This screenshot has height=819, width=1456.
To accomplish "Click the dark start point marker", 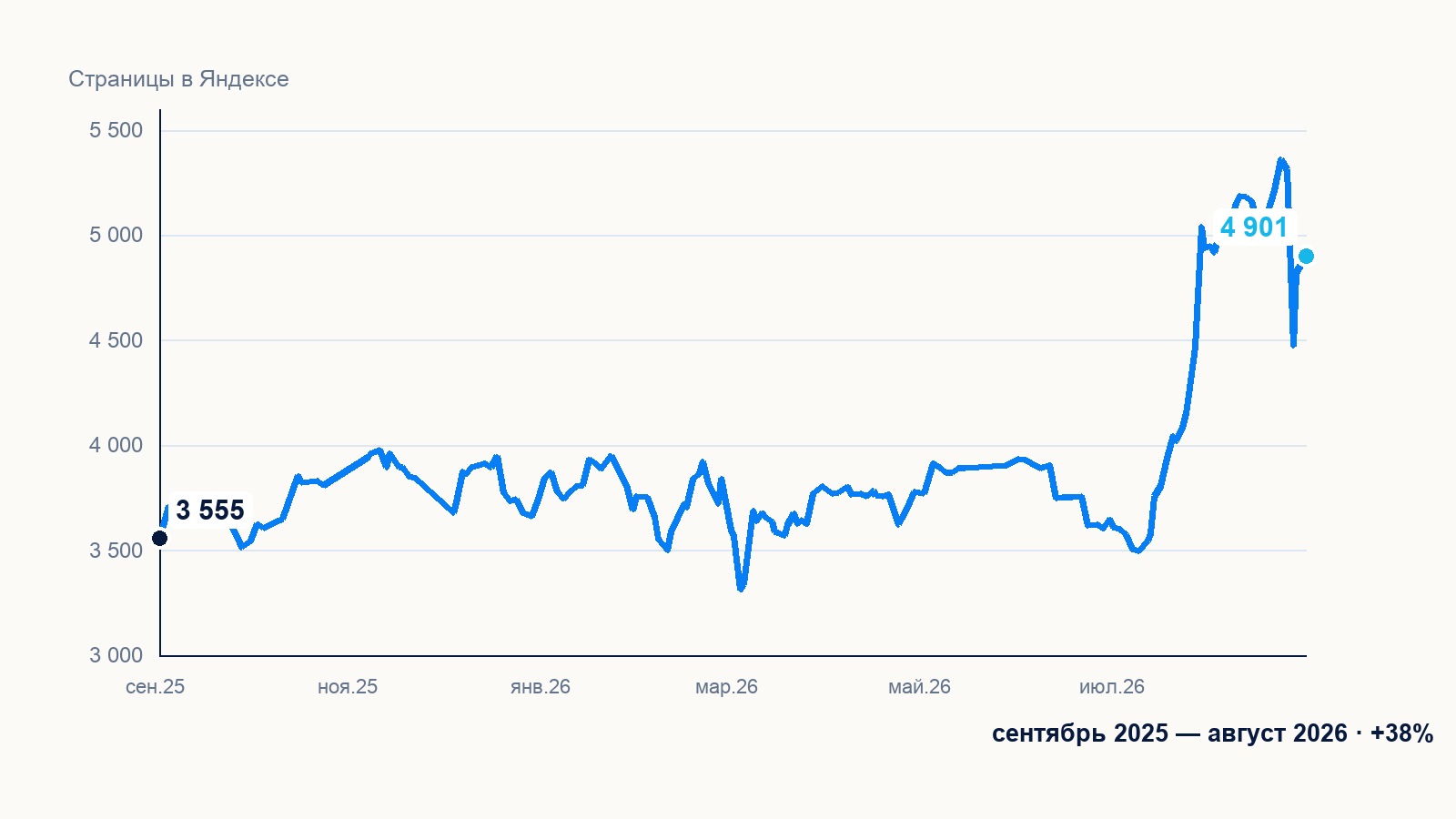I will coord(159,539).
